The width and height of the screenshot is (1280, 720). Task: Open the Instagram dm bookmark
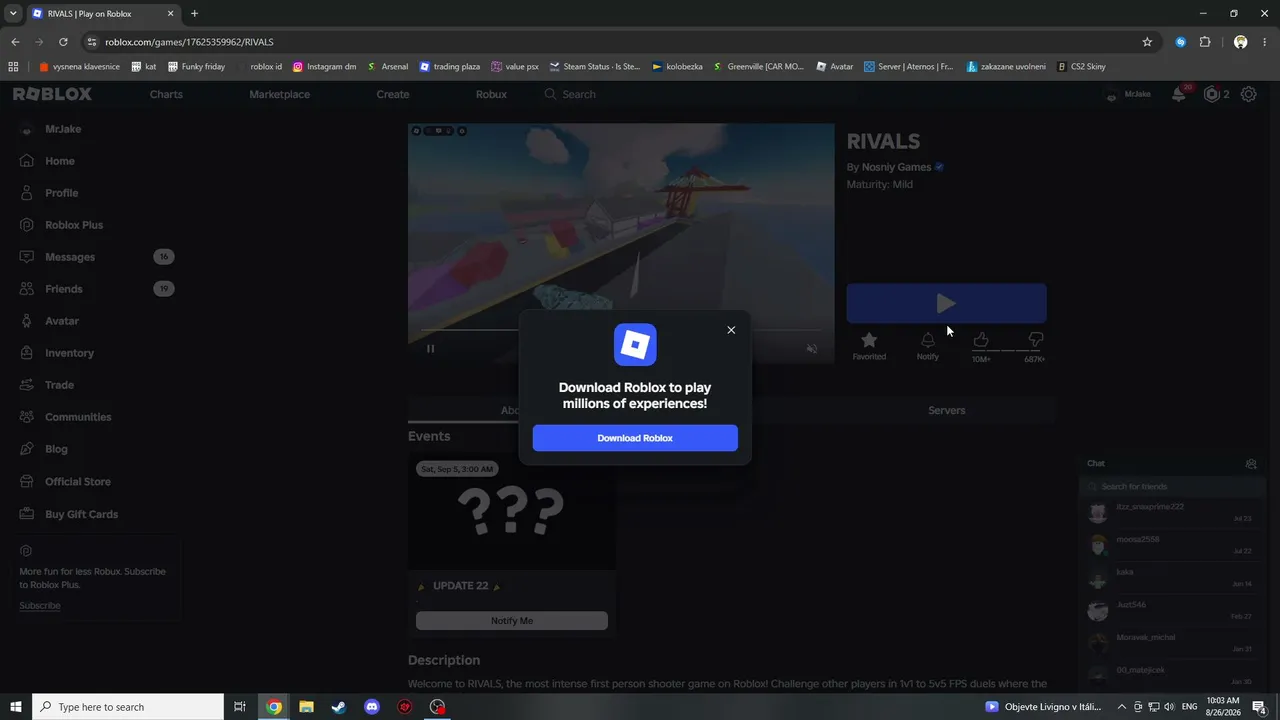click(324, 67)
